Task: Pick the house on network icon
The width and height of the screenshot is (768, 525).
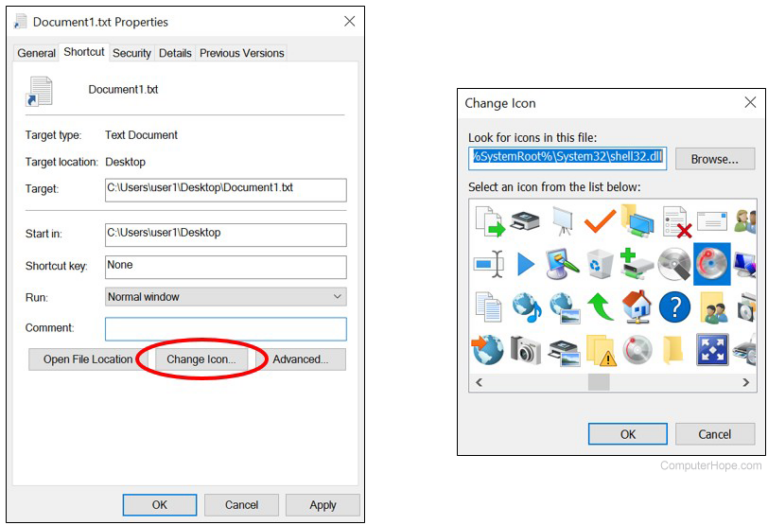Action: 637,307
